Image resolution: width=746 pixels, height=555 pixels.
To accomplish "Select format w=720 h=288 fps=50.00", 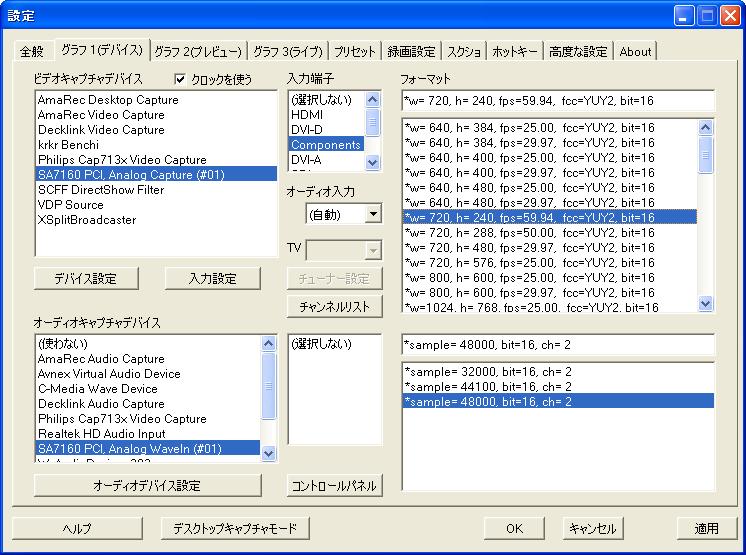I will 550,233.
